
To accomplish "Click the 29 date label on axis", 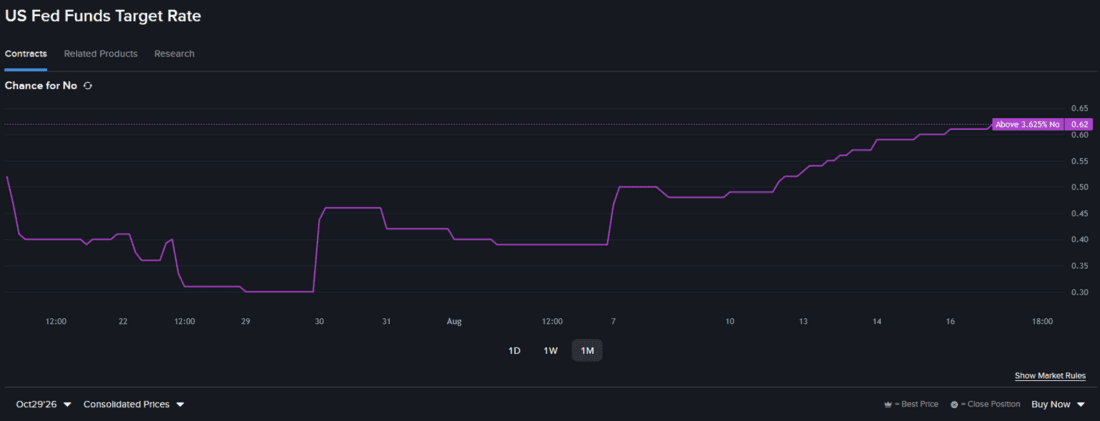I will click(246, 321).
